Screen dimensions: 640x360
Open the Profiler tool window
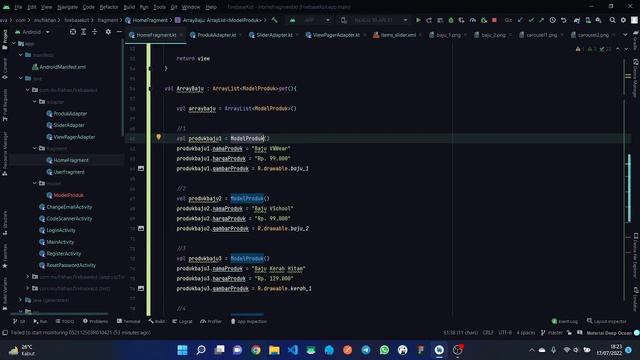pos(211,322)
